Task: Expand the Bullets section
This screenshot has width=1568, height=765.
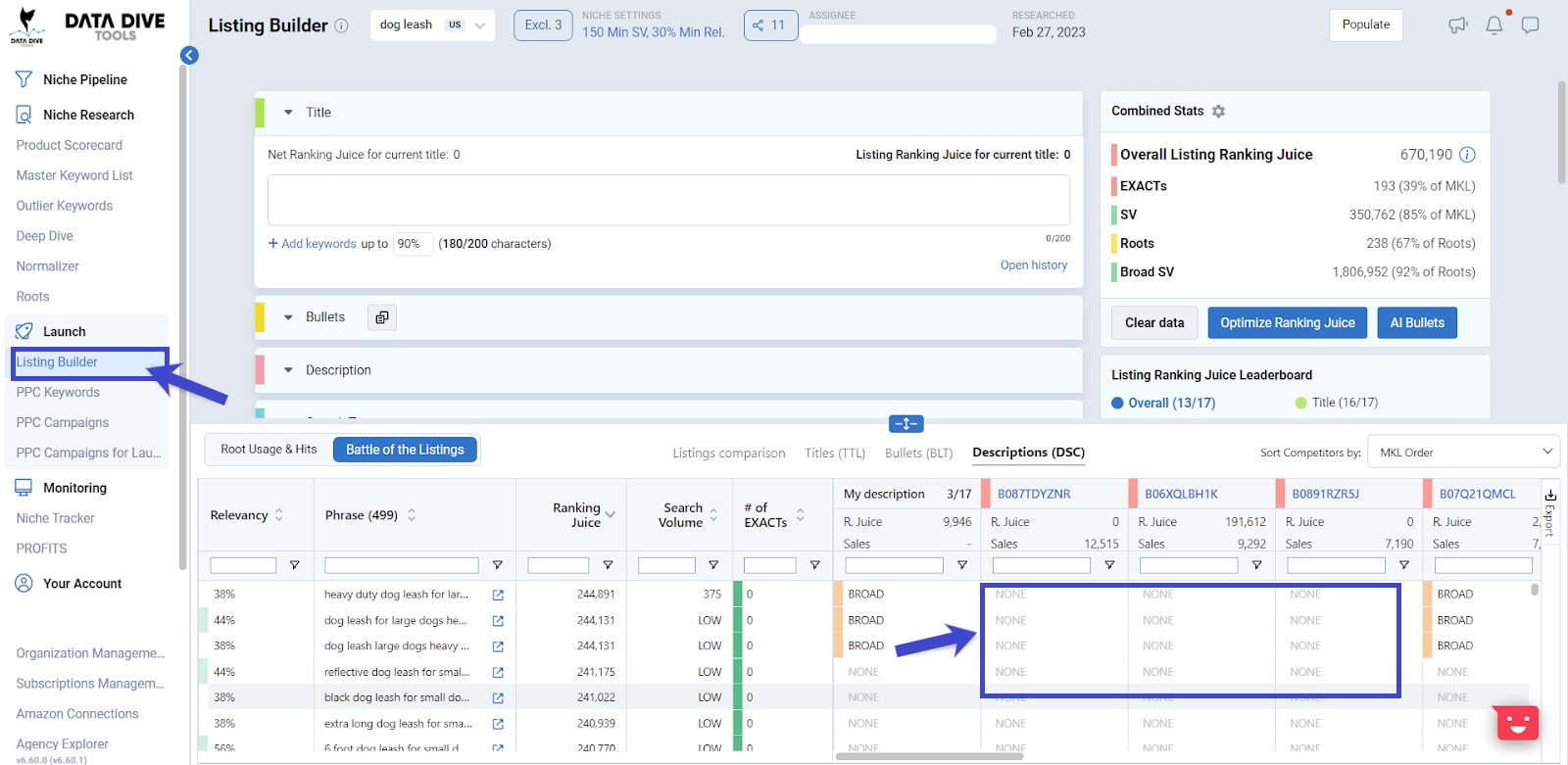Action: [x=288, y=317]
